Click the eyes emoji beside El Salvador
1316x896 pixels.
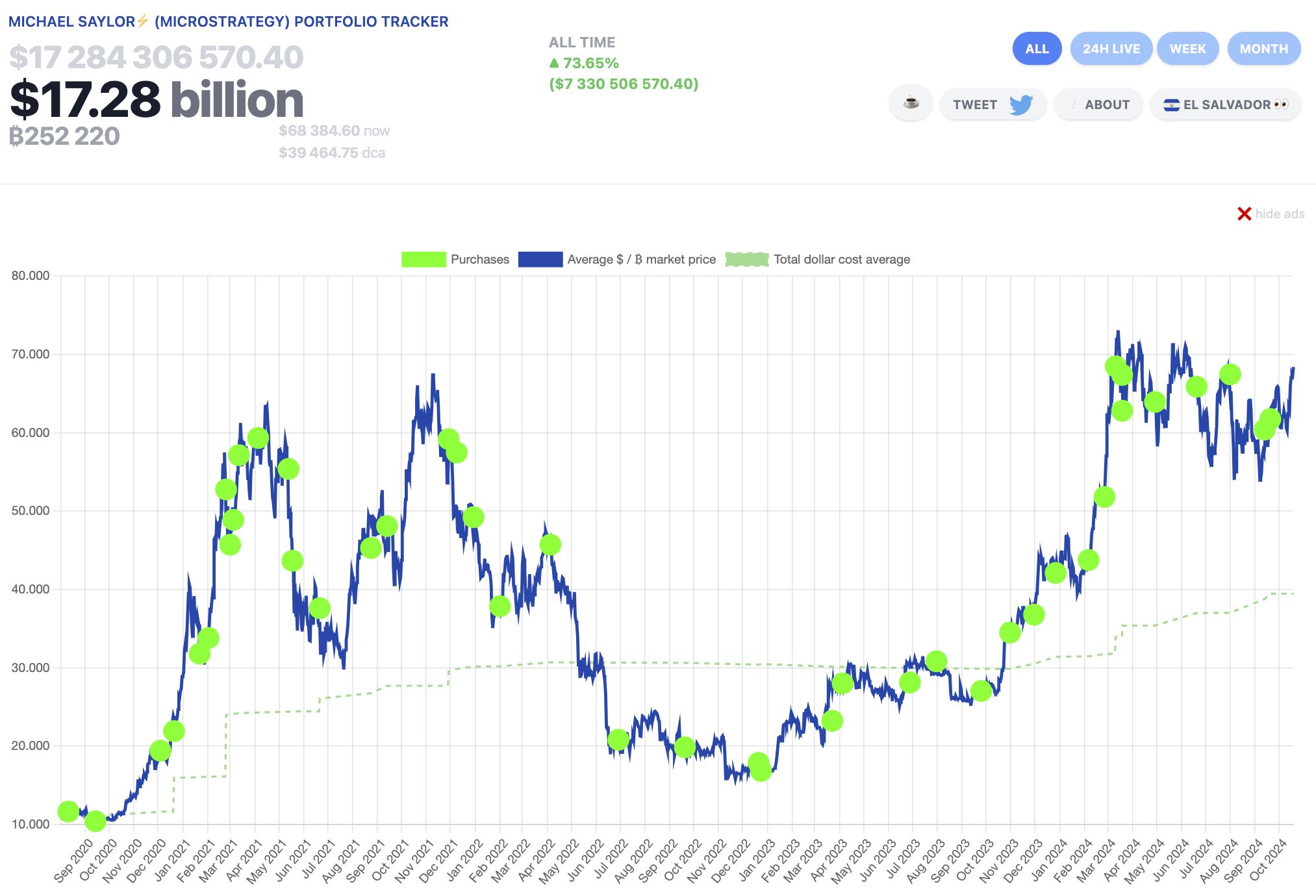[x=1281, y=105]
